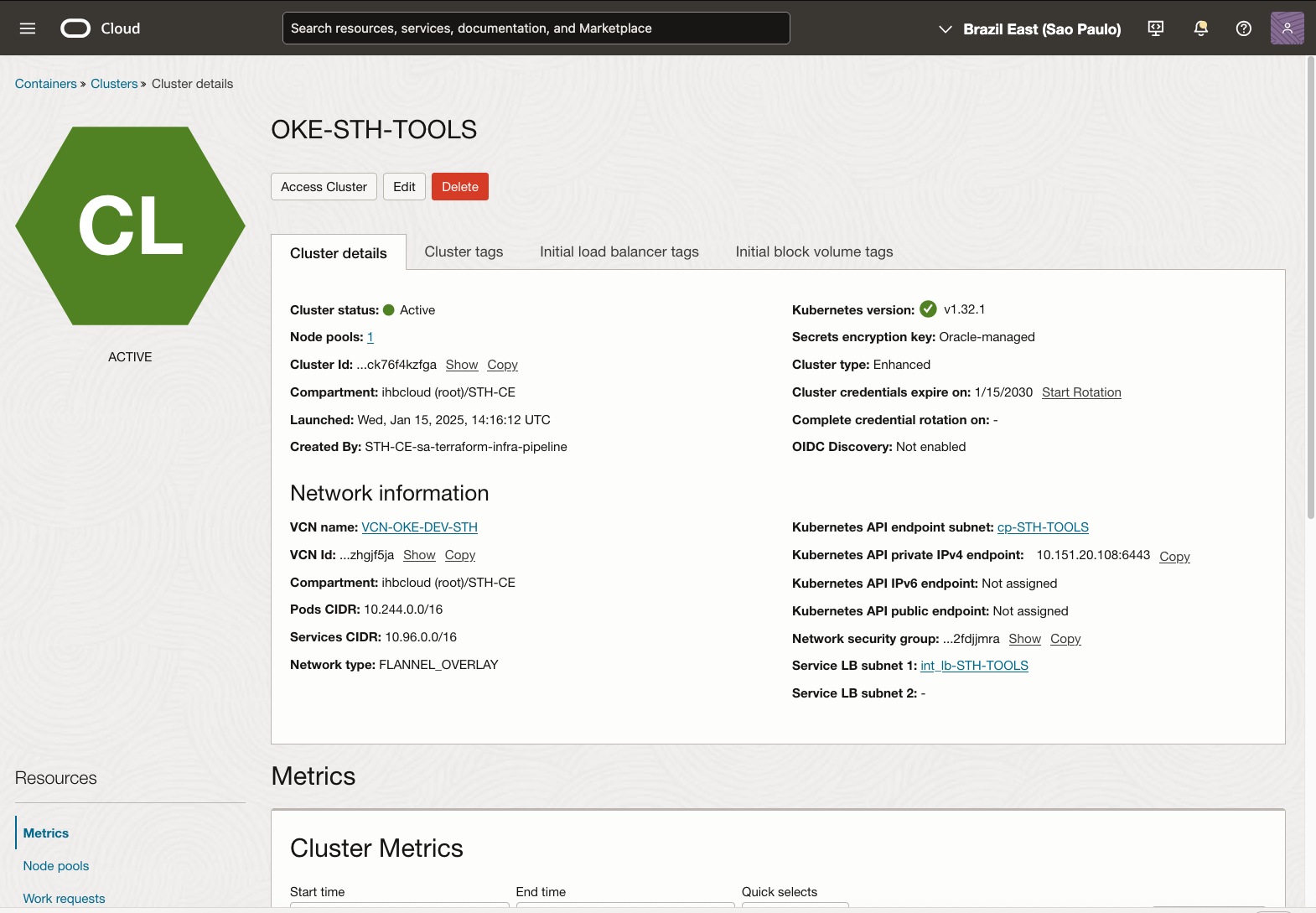Screen dimensions: 1316x913
Task: Click the Access Cluster button
Action: click(324, 187)
